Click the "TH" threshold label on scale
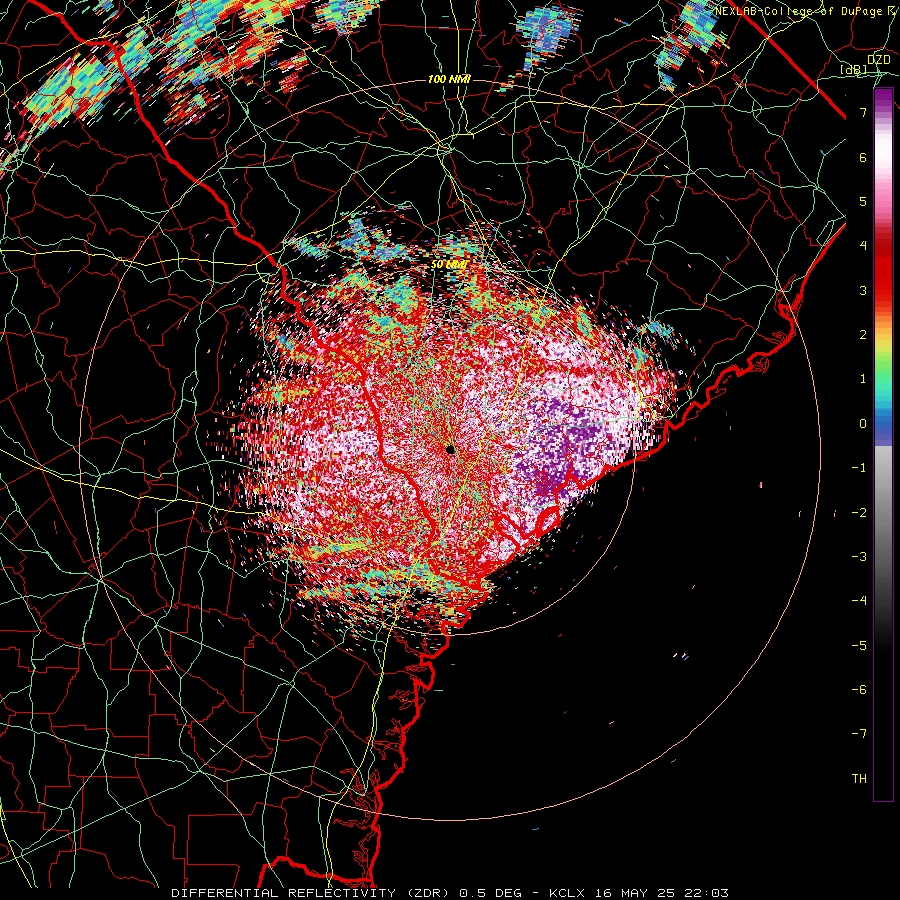 859,779
